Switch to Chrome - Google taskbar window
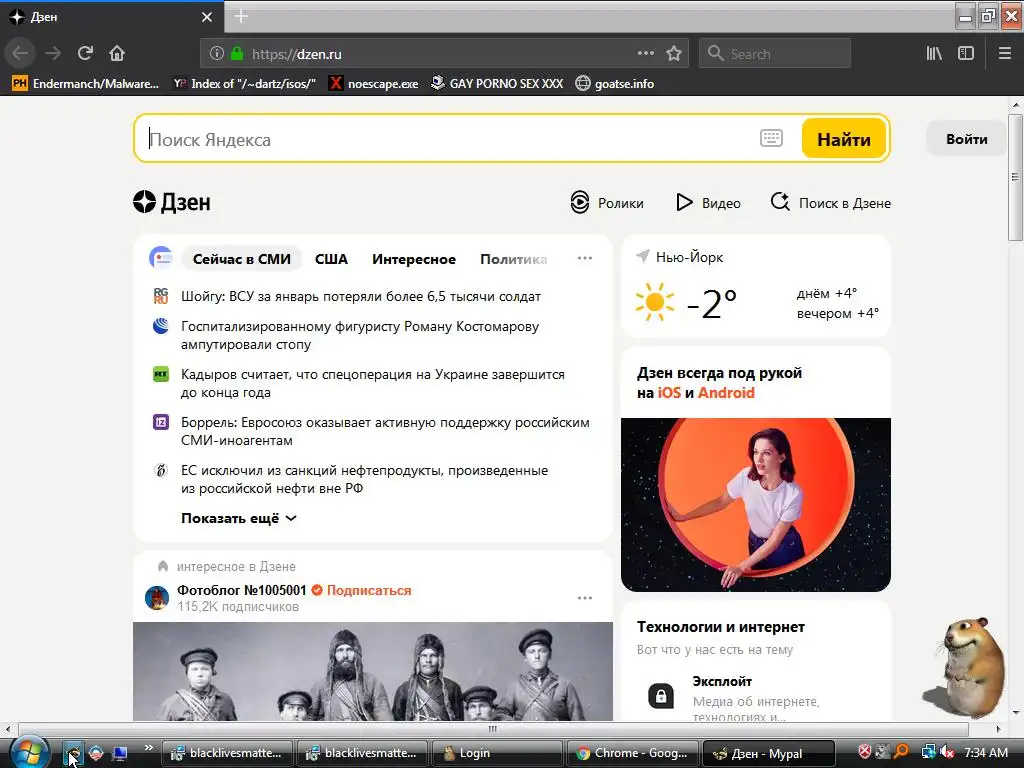 pyautogui.click(x=633, y=753)
